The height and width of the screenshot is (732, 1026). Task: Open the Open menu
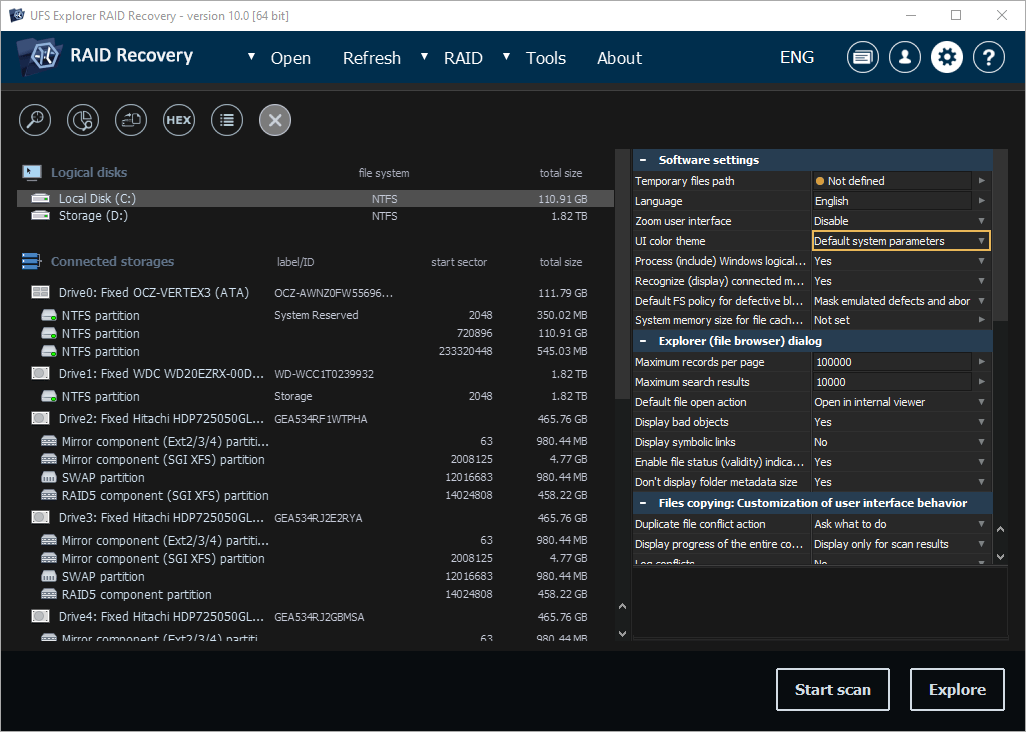click(x=291, y=58)
